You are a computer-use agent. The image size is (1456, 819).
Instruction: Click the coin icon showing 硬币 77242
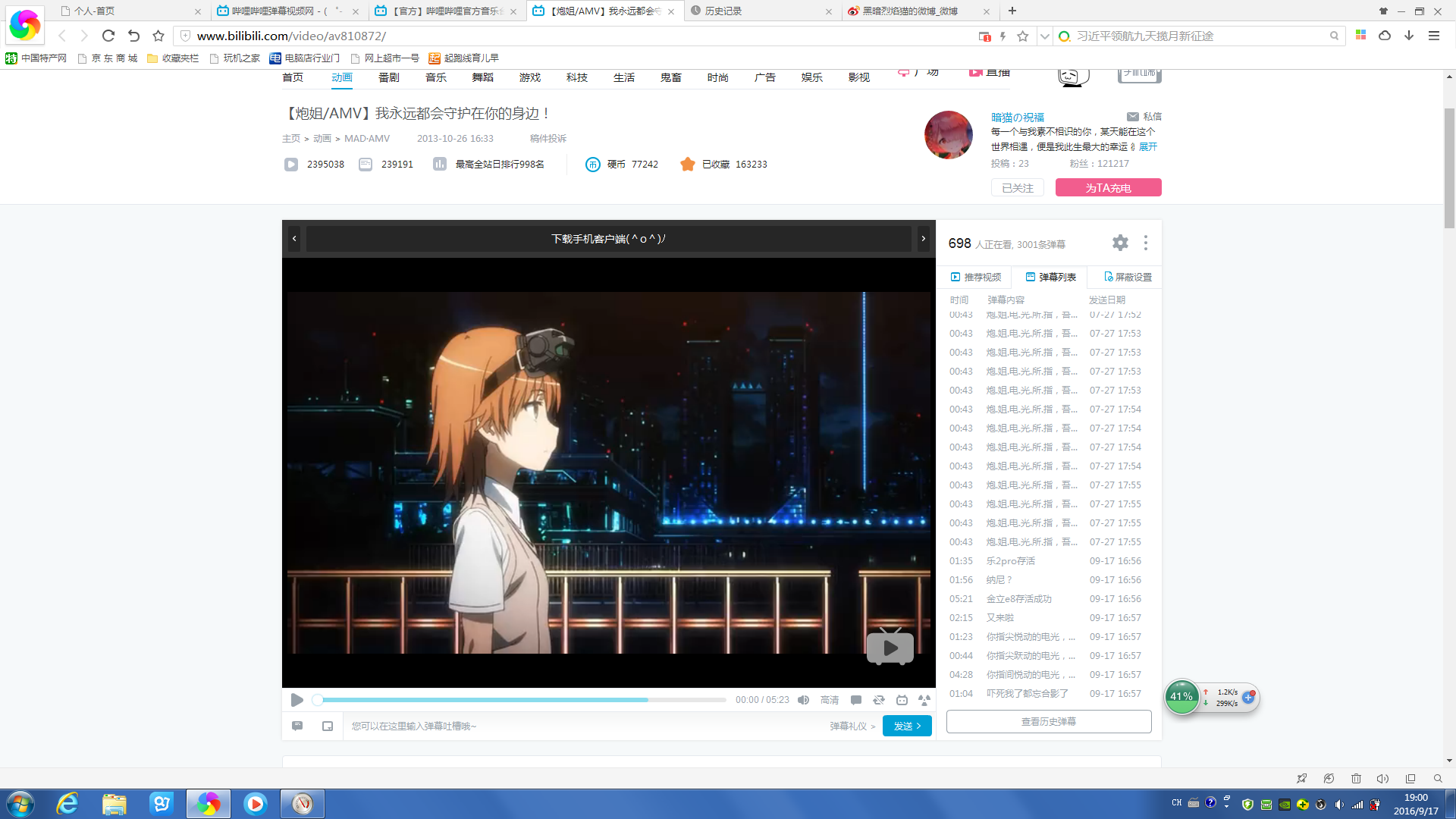pos(593,164)
